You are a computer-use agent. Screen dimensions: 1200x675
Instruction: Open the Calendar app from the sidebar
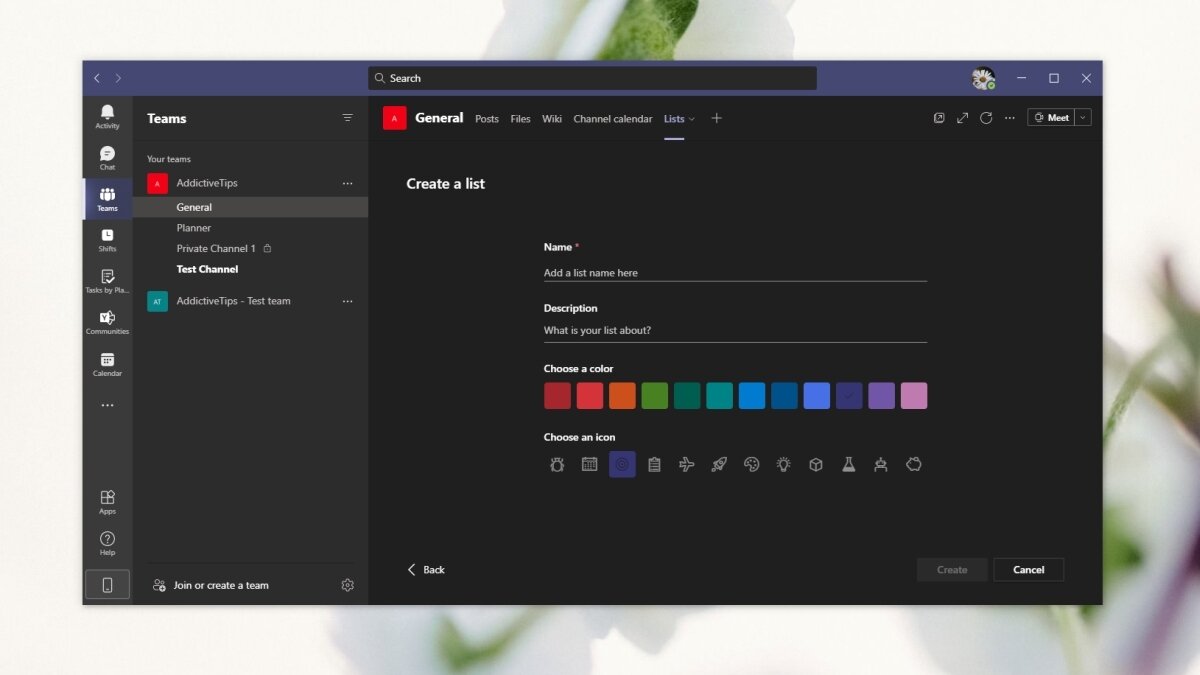click(x=107, y=364)
